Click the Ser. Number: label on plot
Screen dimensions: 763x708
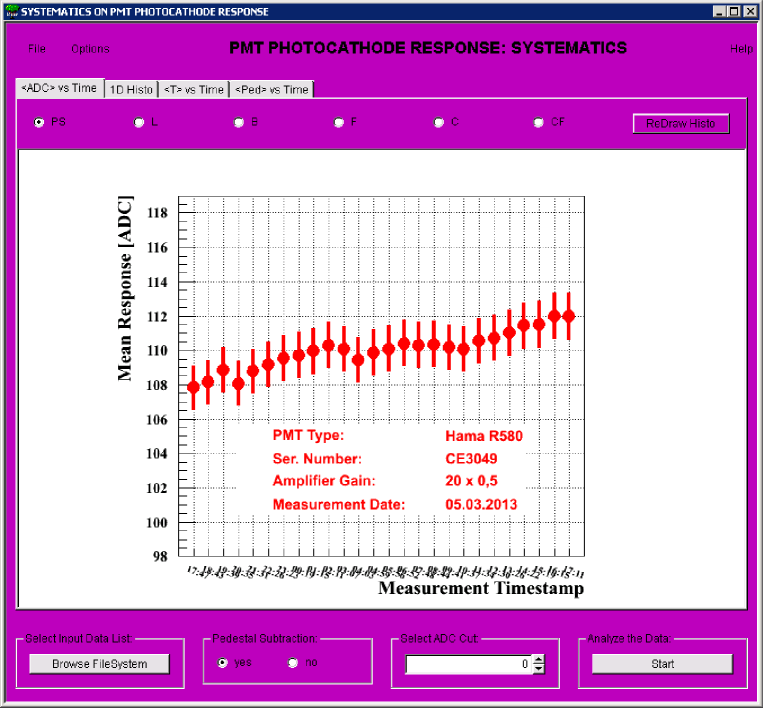point(317,458)
